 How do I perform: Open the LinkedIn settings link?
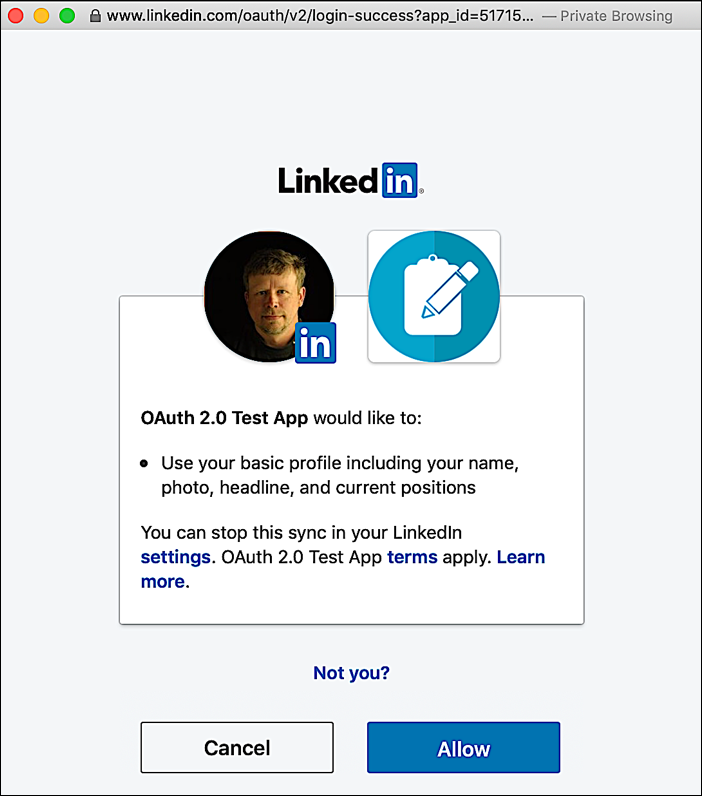[175, 557]
